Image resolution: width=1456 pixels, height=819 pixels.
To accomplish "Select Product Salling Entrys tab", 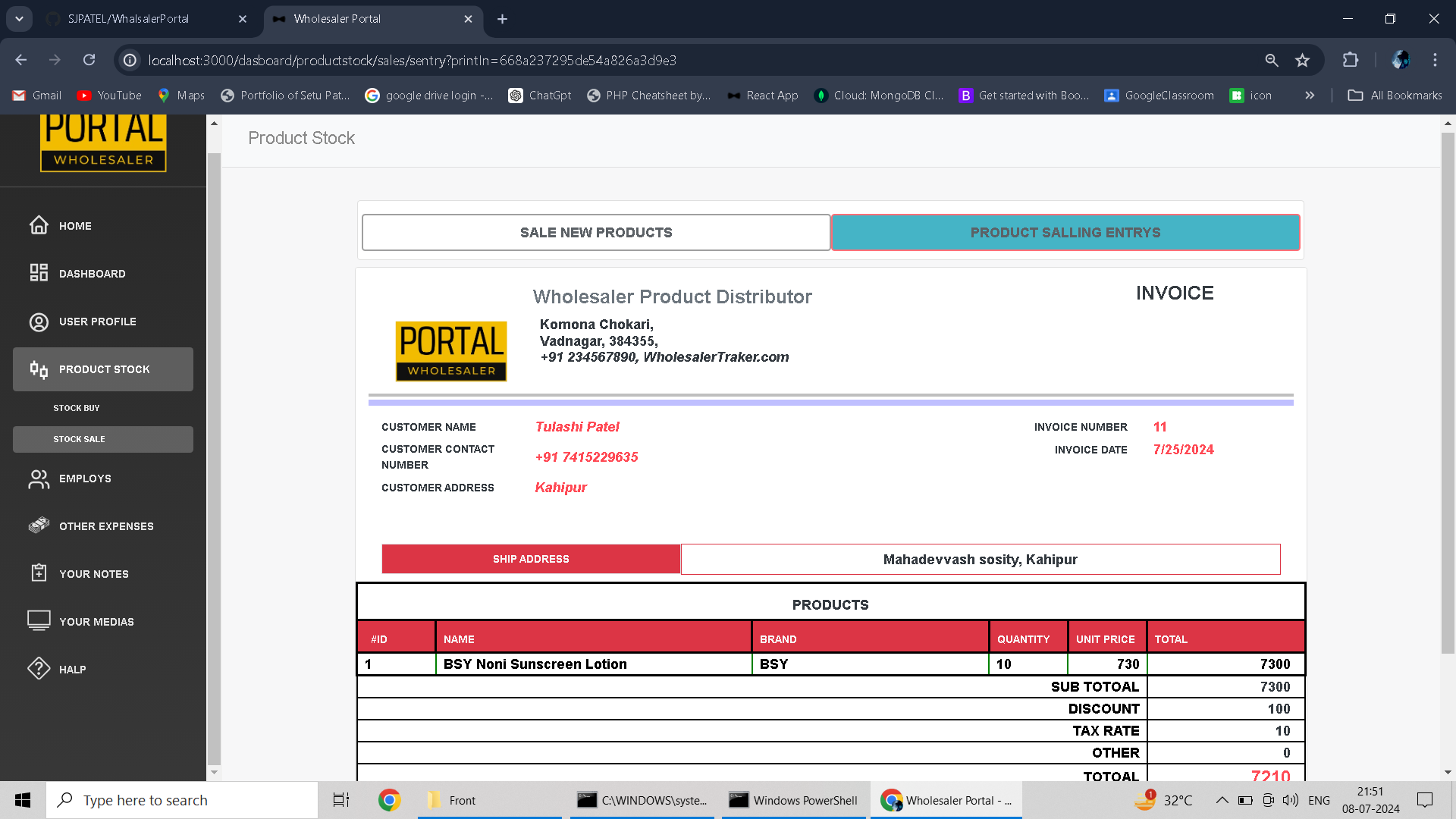I will click(1065, 232).
